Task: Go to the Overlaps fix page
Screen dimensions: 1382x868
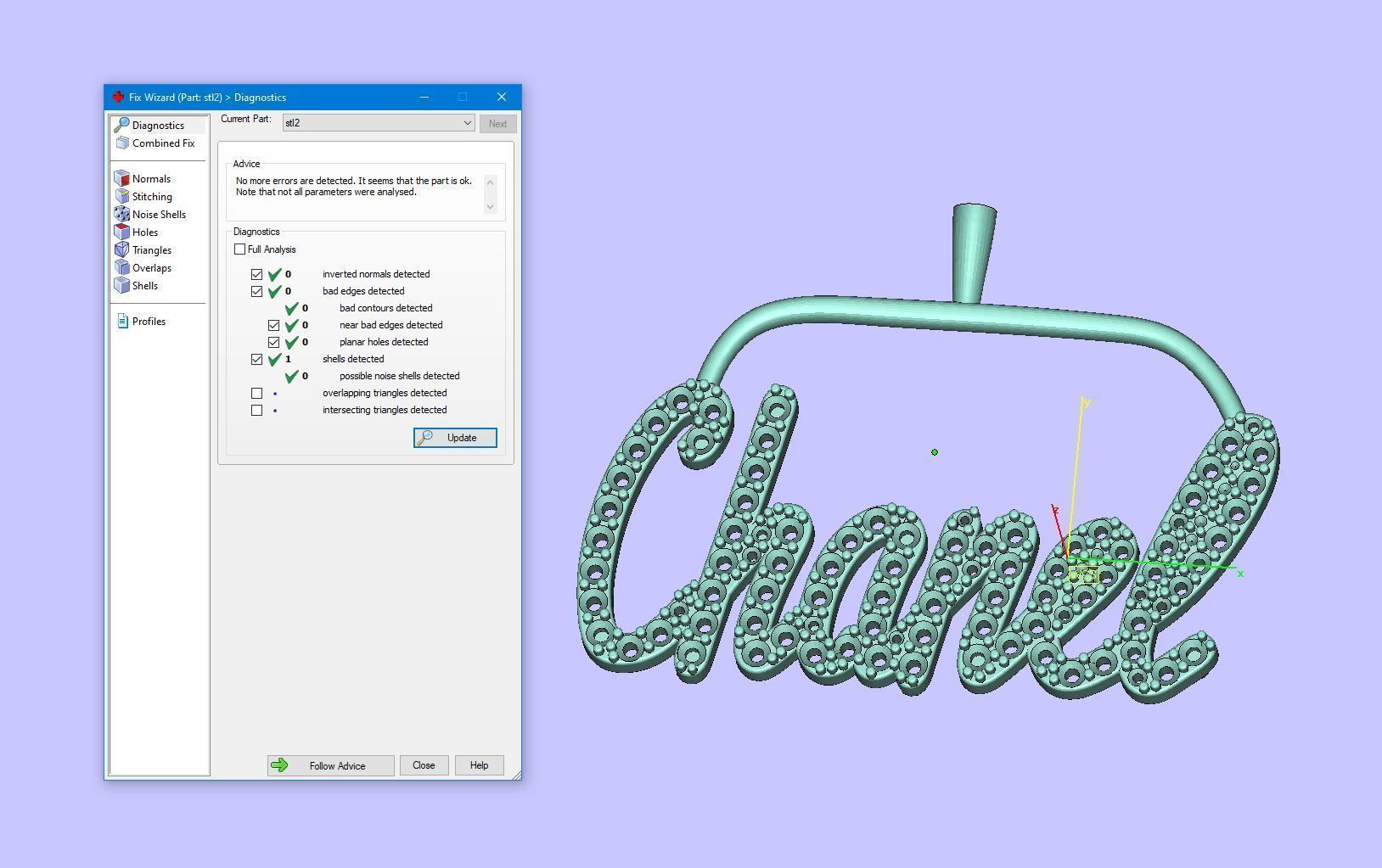Action: click(x=152, y=268)
